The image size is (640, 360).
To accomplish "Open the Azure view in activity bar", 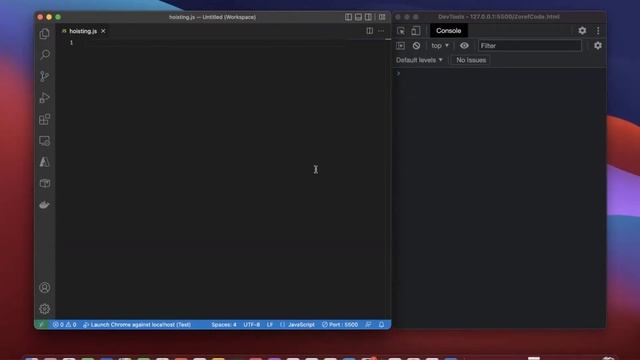I will tap(44, 162).
